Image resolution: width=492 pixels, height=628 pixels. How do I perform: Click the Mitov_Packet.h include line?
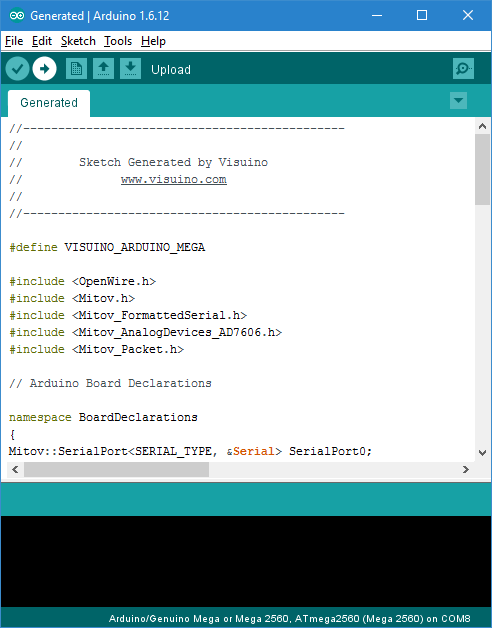[97, 349]
